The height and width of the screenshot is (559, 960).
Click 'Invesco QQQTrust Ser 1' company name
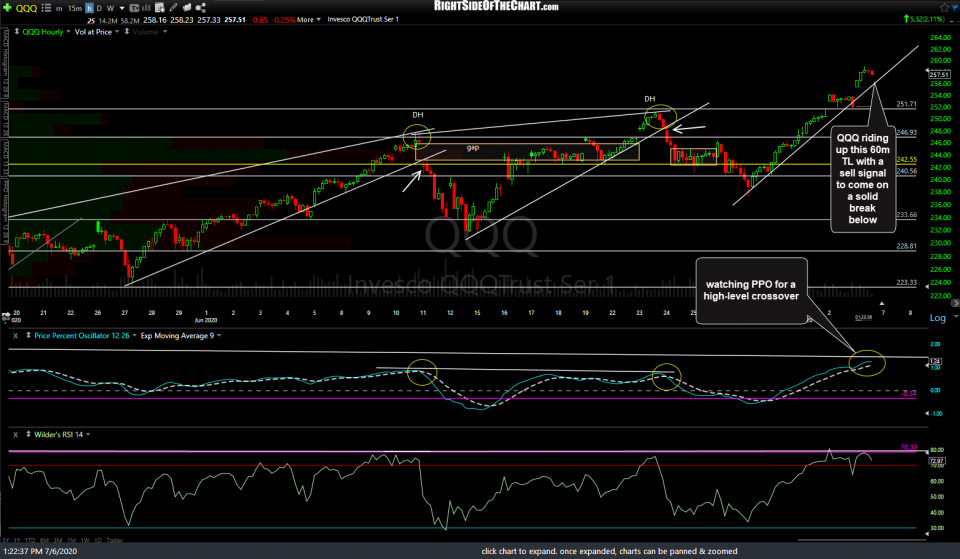(362, 20)
